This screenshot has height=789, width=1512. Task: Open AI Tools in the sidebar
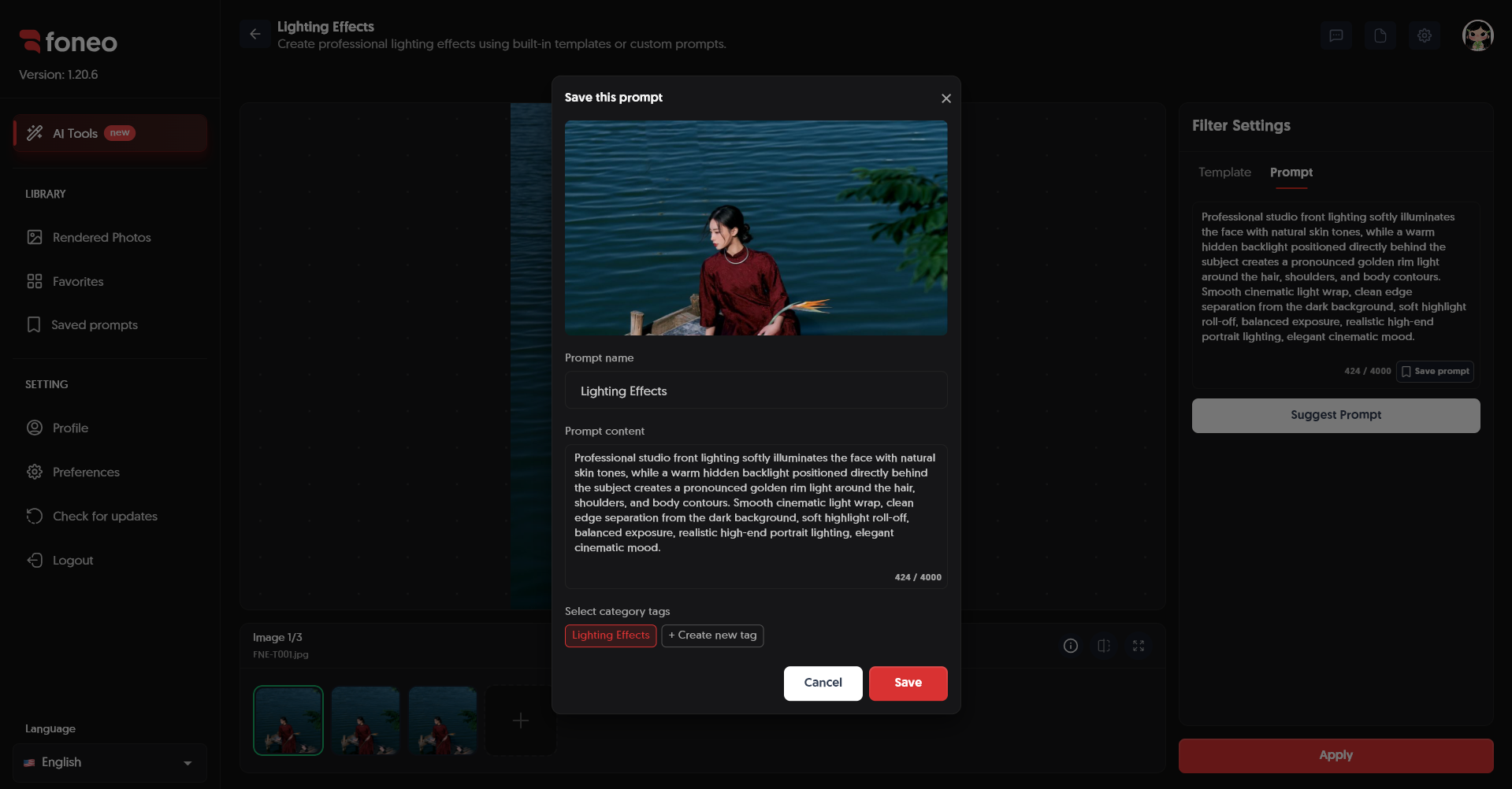pos(110,133)
